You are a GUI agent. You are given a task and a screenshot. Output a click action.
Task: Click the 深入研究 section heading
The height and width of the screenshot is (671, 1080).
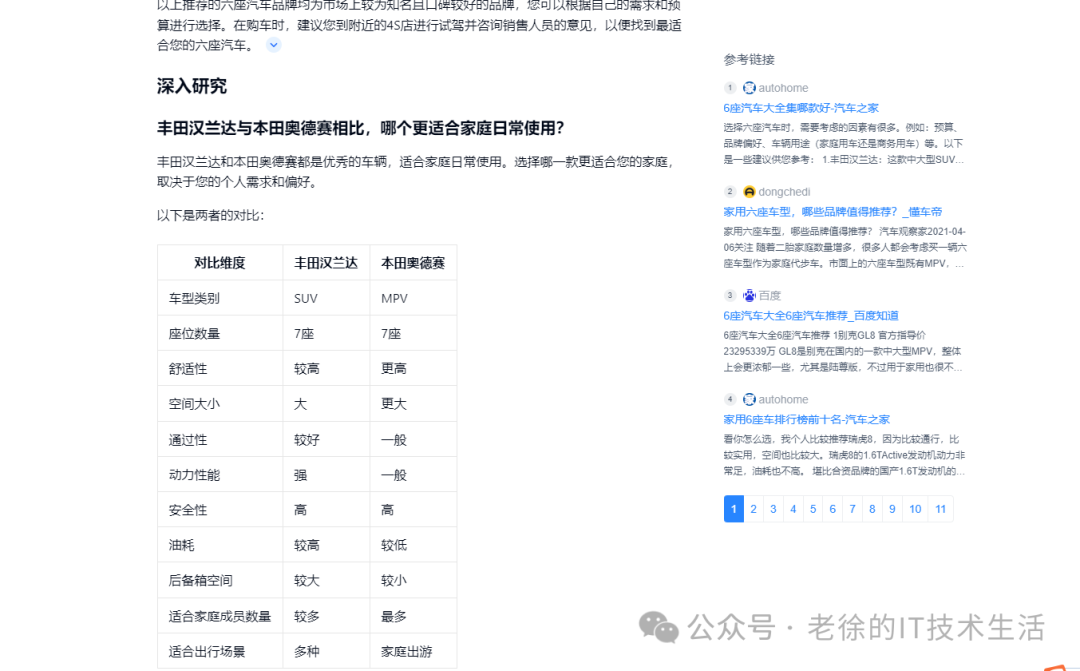[191, 86]
